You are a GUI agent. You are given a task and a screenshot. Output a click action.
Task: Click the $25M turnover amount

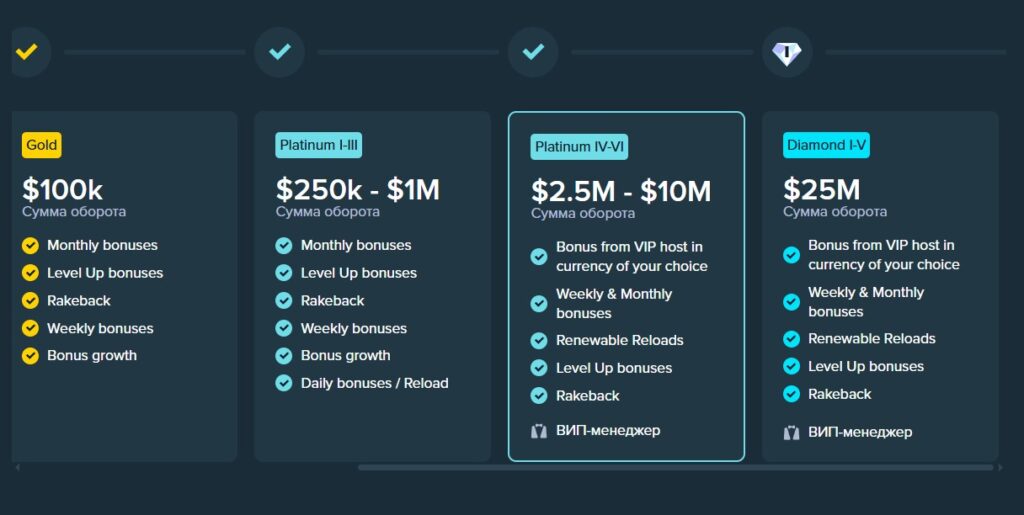tap(821, 189)
